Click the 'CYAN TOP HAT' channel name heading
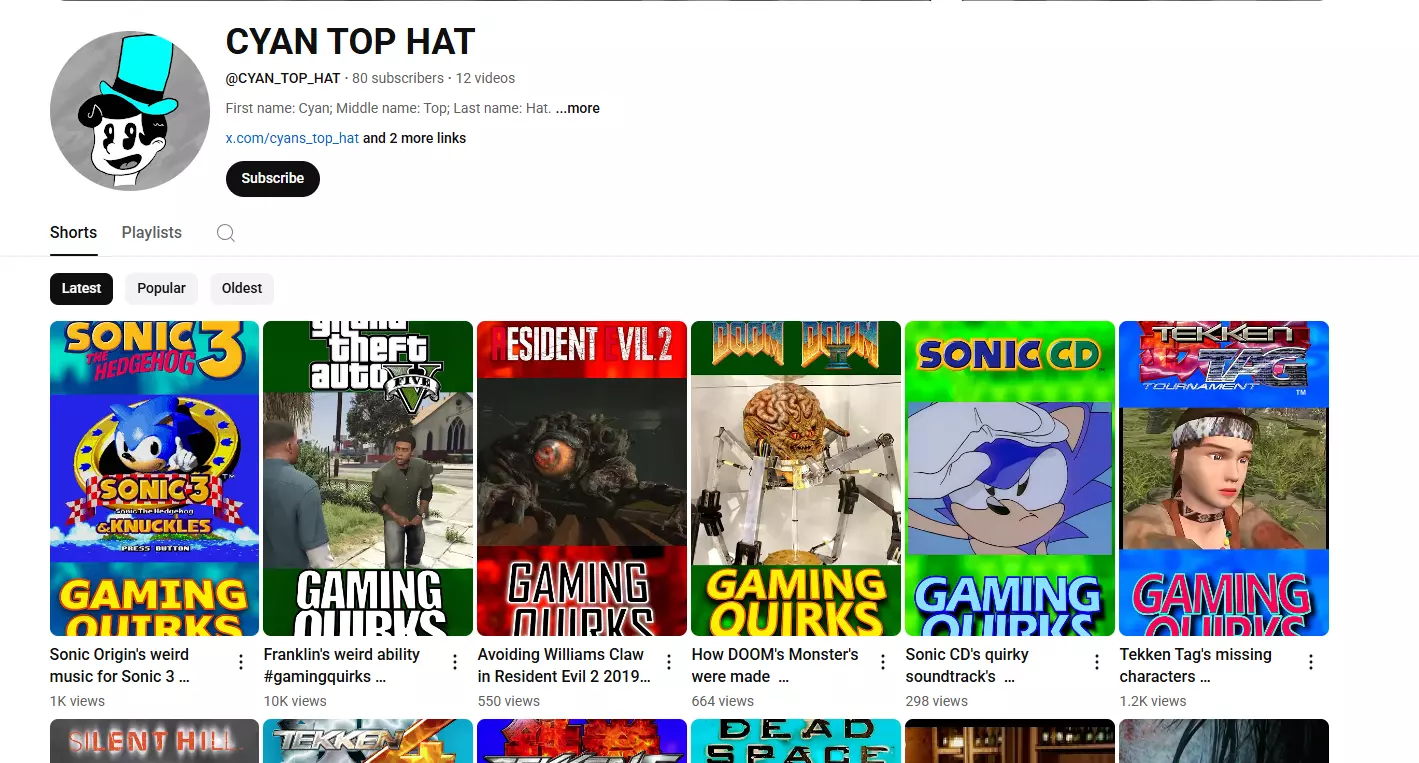 (350, 41)
